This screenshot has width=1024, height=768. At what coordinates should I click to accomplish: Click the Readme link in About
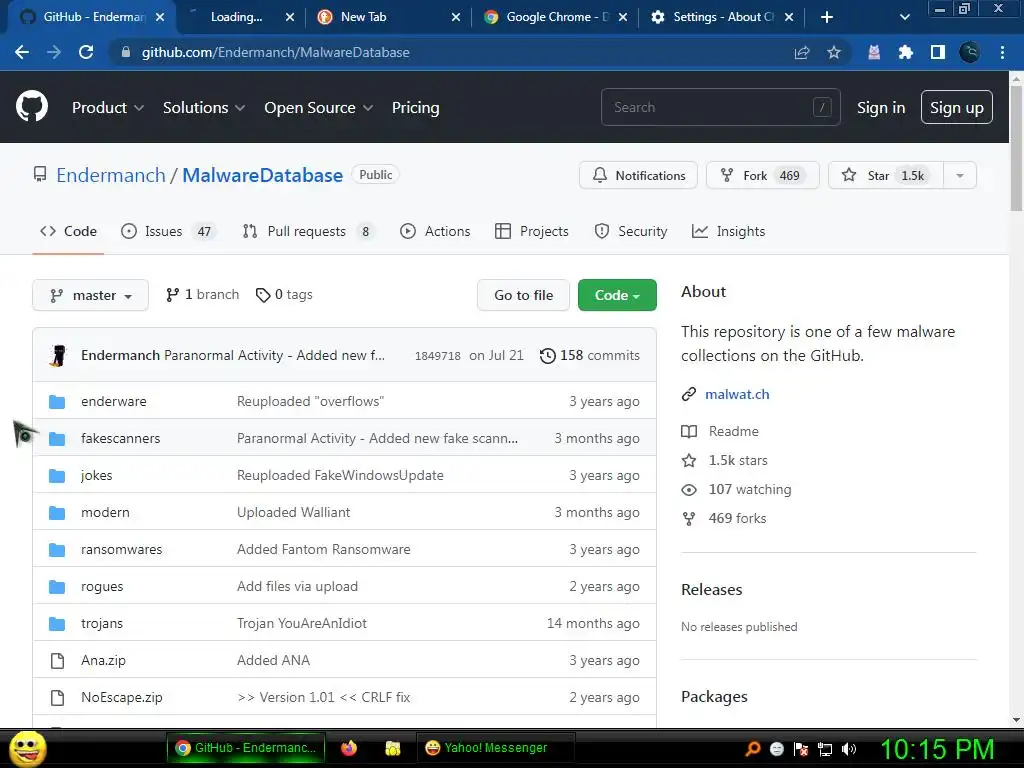click(x=733, y=432)
